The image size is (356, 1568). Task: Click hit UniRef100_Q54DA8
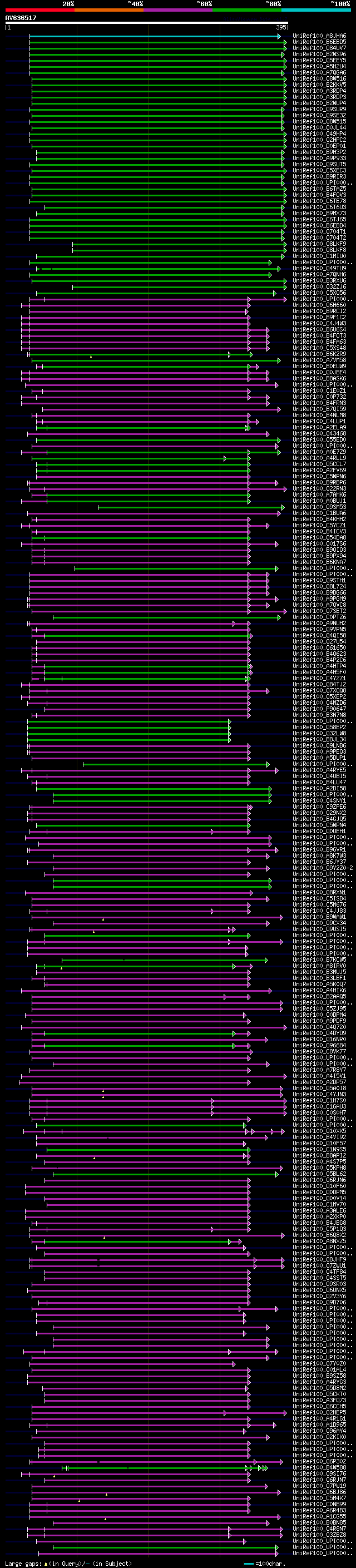319,537
